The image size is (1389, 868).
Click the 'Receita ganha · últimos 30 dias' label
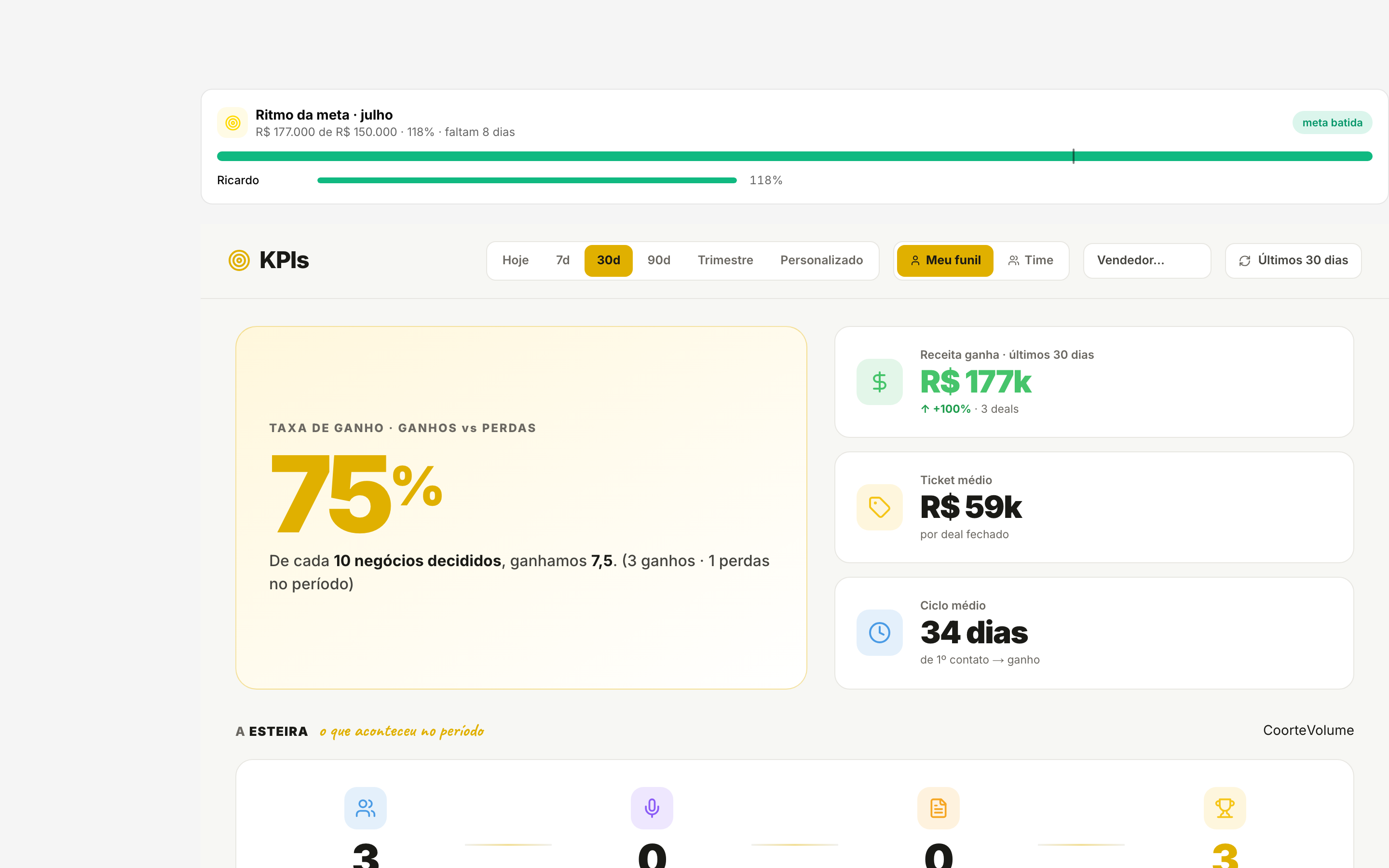(x=1007, y=355)
